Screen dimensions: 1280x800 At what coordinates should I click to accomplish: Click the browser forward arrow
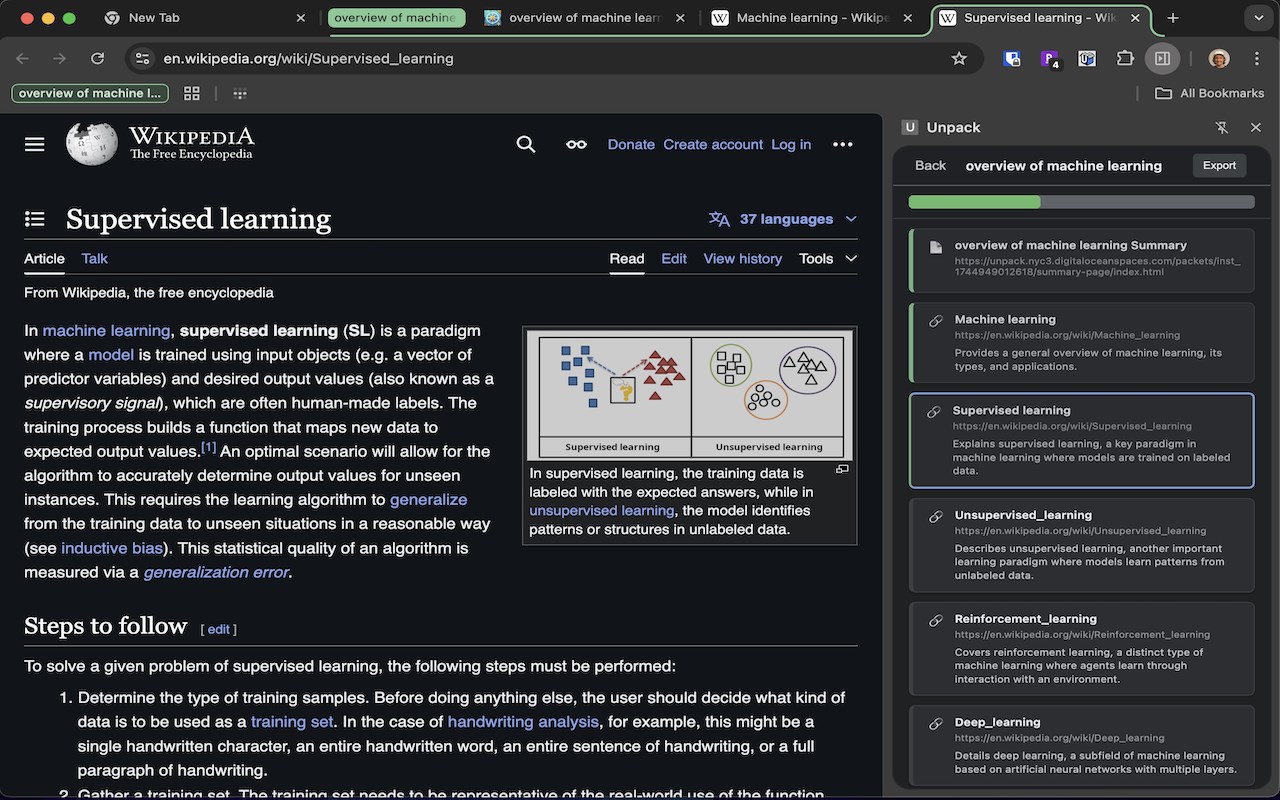click(x=60, y=58)
